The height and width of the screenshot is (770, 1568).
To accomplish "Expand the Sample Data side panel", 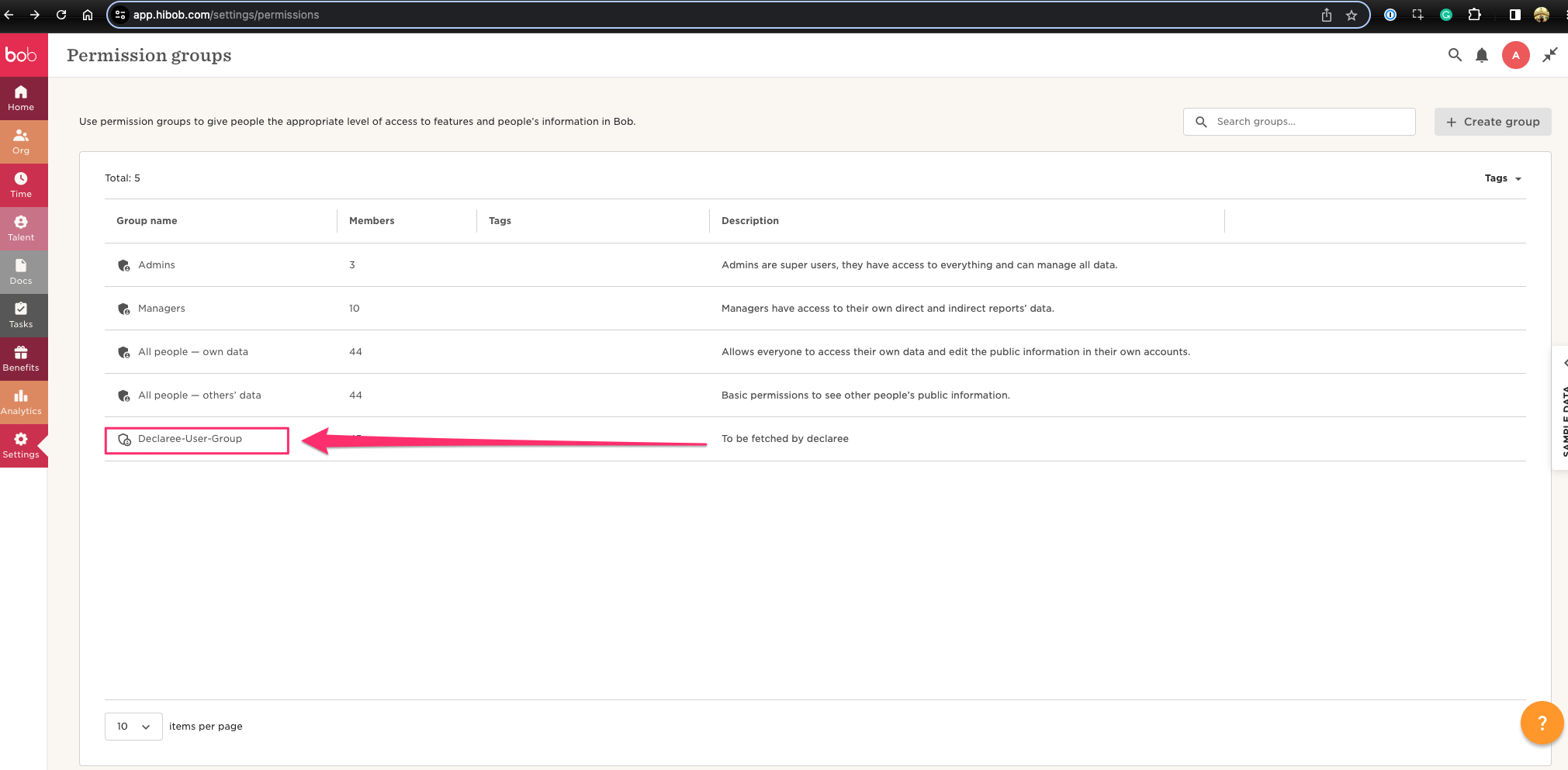I will point(1561,407).
